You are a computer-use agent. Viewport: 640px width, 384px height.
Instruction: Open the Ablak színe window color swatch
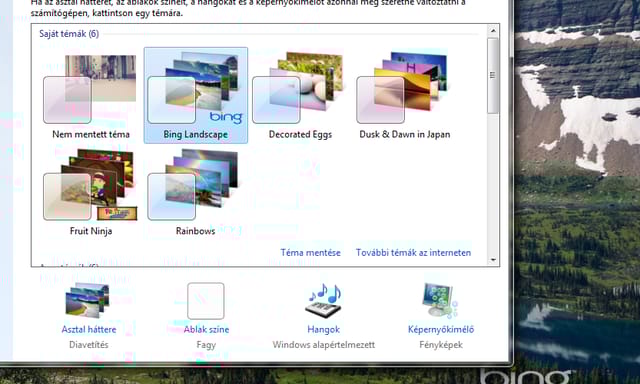pyautogui.click(x=206, y=301)
